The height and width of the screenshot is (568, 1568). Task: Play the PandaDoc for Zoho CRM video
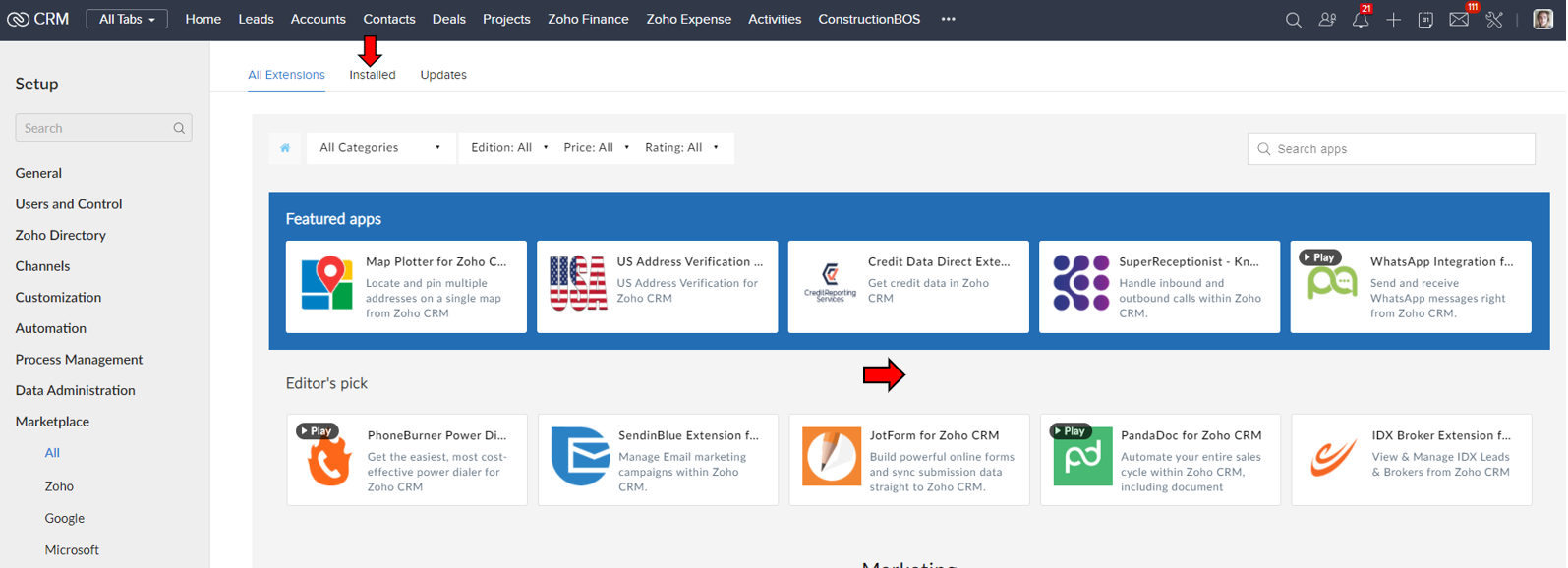[x=1071, y=431]
